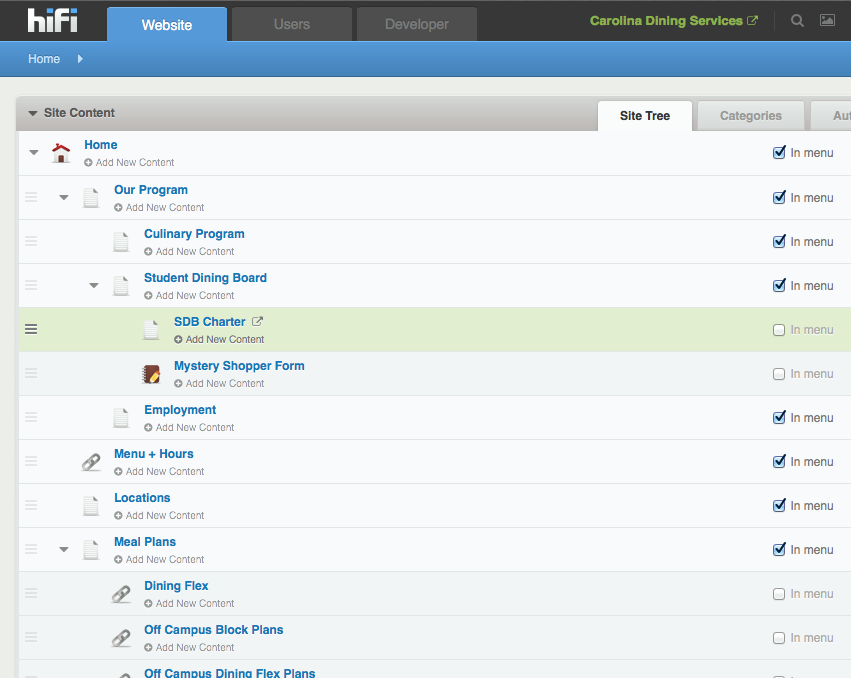This screenshot has width=851, height=678.
Task: Check In menu for Dining Flex
Action: tap(779, 594)
